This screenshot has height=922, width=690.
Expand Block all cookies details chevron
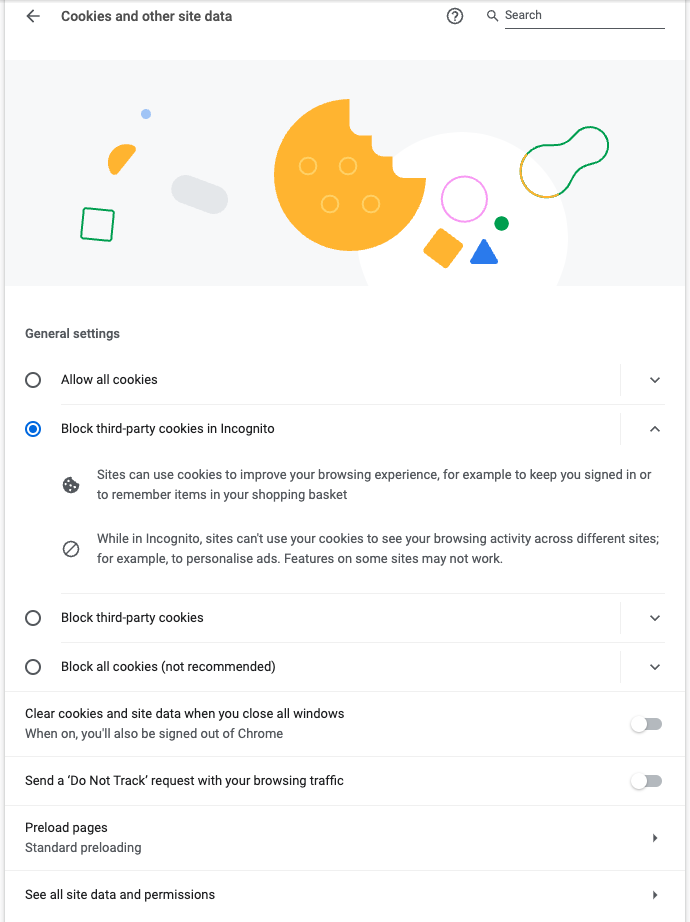click(655, 667)
